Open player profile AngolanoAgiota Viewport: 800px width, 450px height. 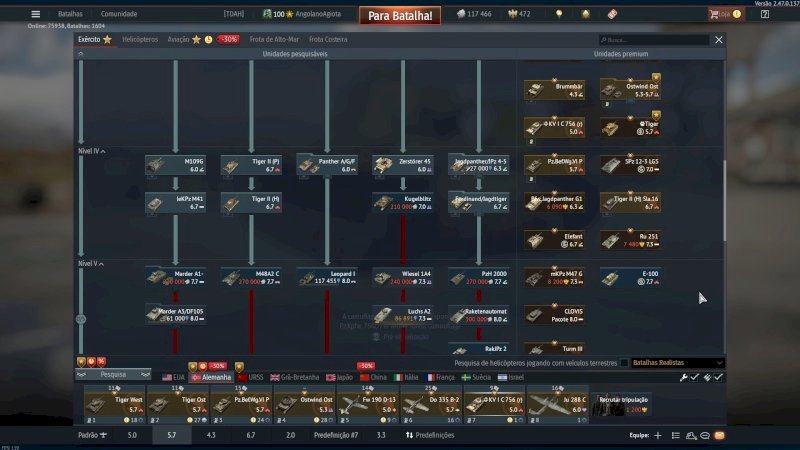point(318,14)
